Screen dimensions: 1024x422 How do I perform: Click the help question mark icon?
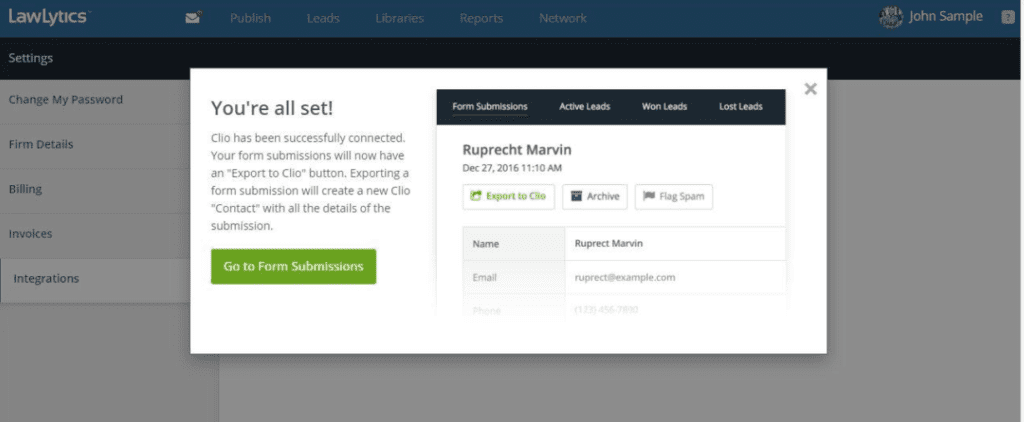click(x=1008, y=18)
